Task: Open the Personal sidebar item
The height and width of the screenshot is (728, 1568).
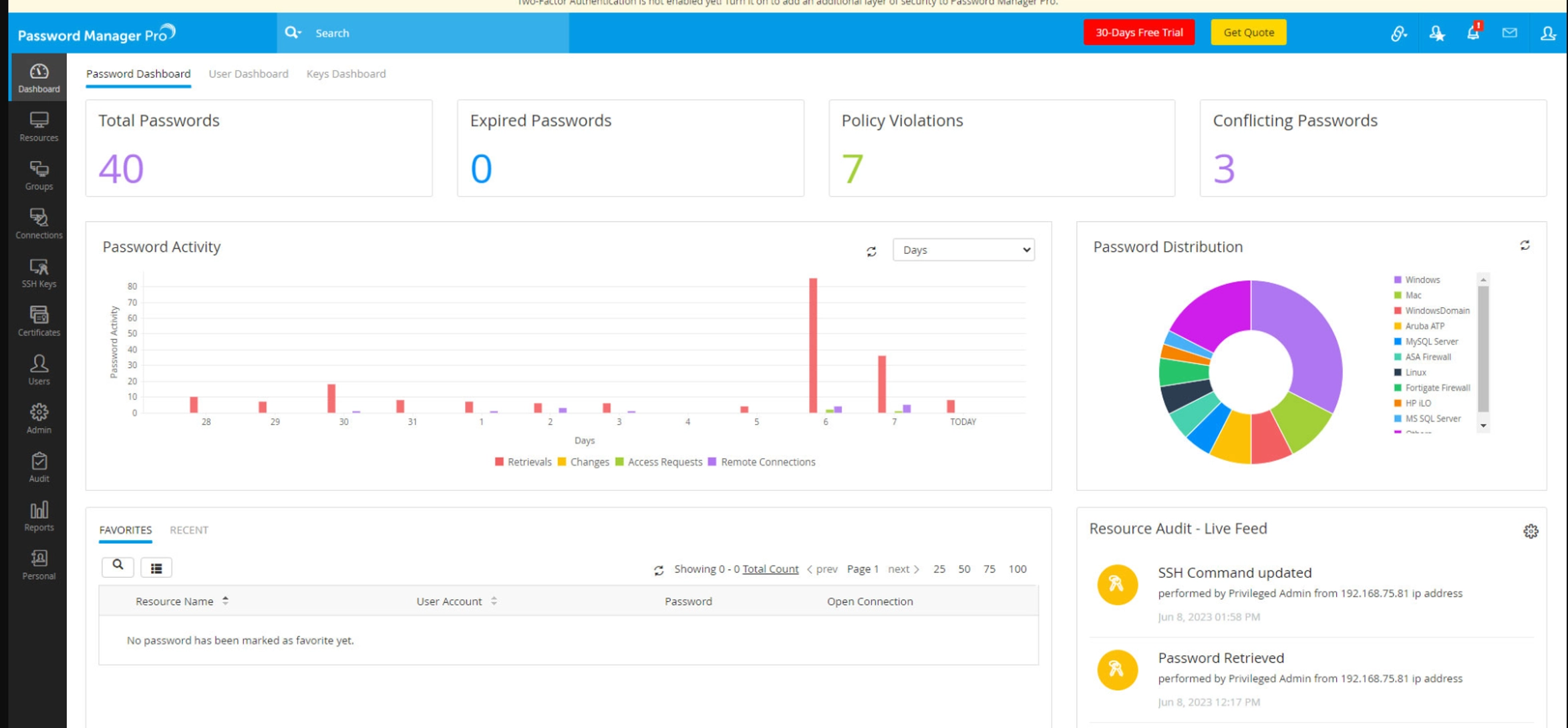Action: pos(39,565)
